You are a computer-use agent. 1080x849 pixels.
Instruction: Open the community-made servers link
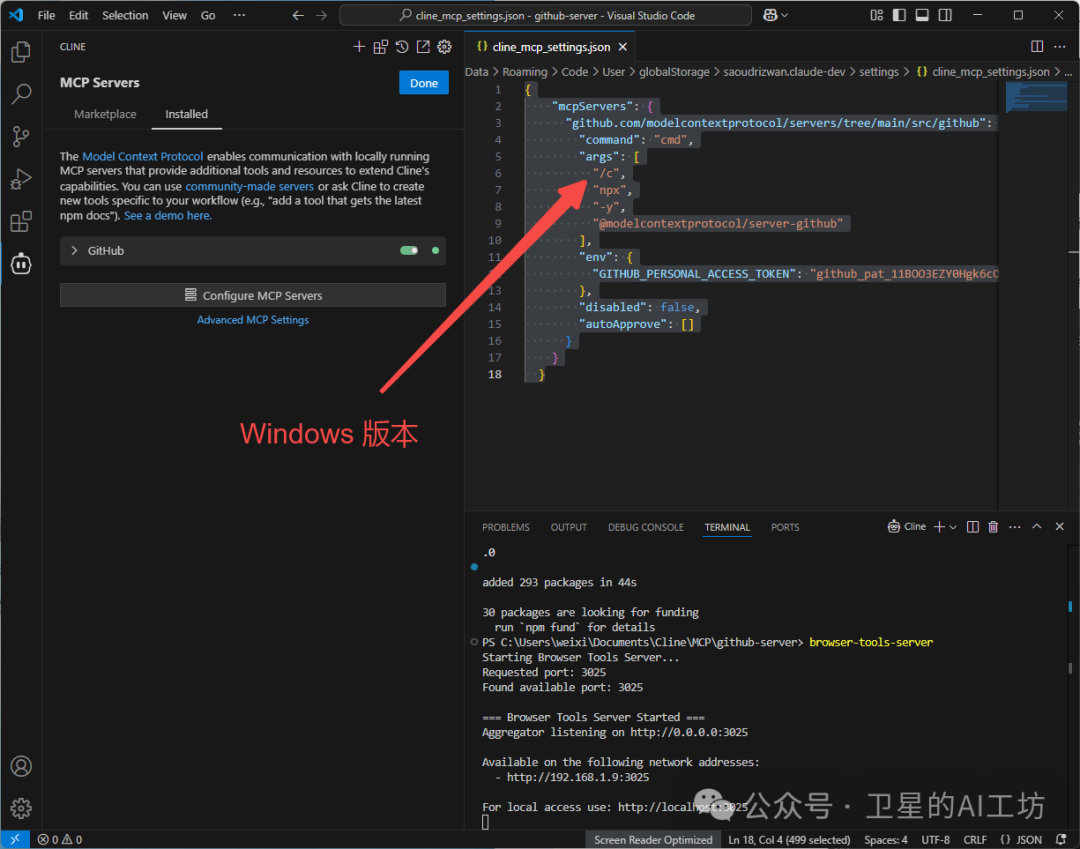pos(249,187)
